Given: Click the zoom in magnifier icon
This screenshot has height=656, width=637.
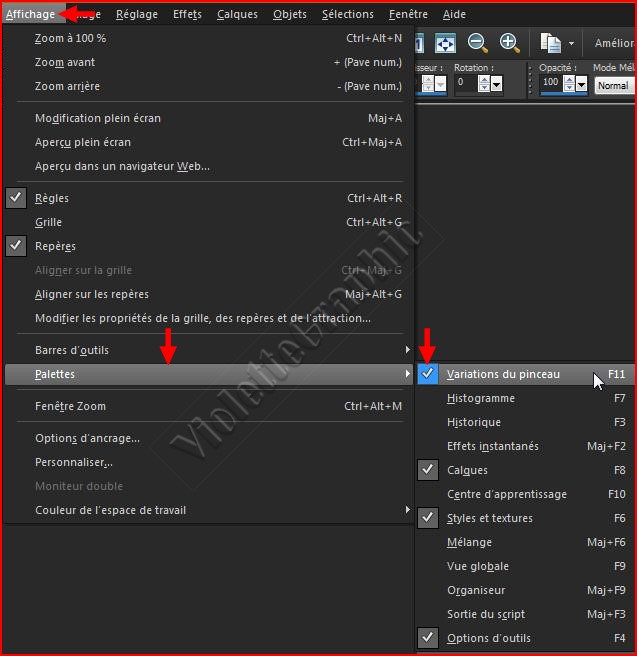Looking at the screenshot, I should (x=509, y=42).
